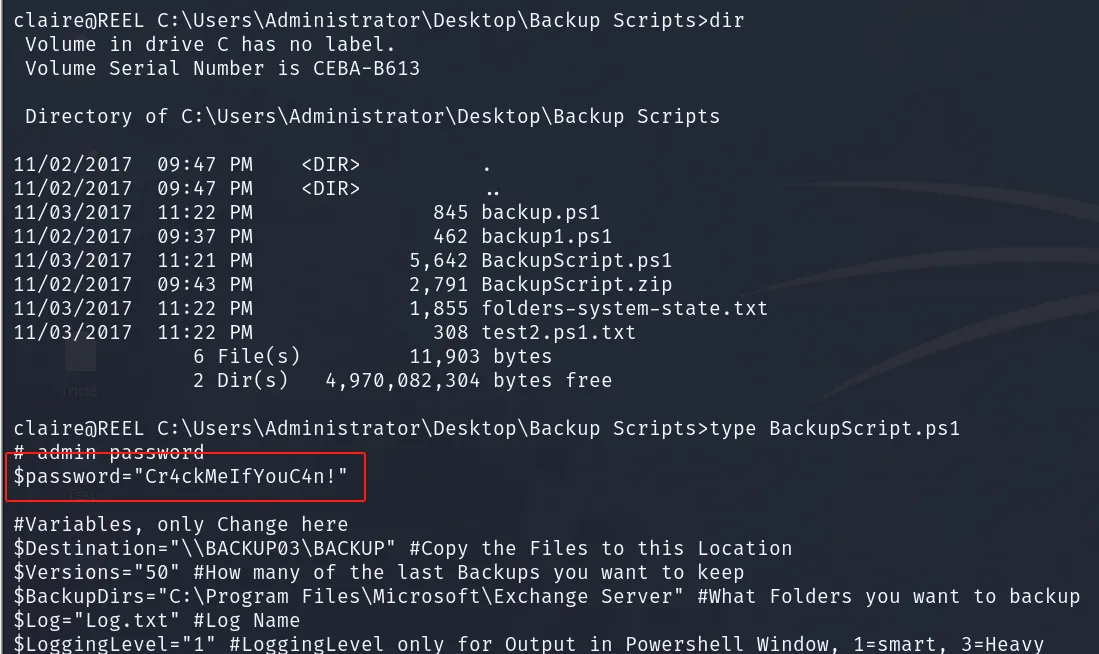Click the #Variables, only Change here comment

181,524
